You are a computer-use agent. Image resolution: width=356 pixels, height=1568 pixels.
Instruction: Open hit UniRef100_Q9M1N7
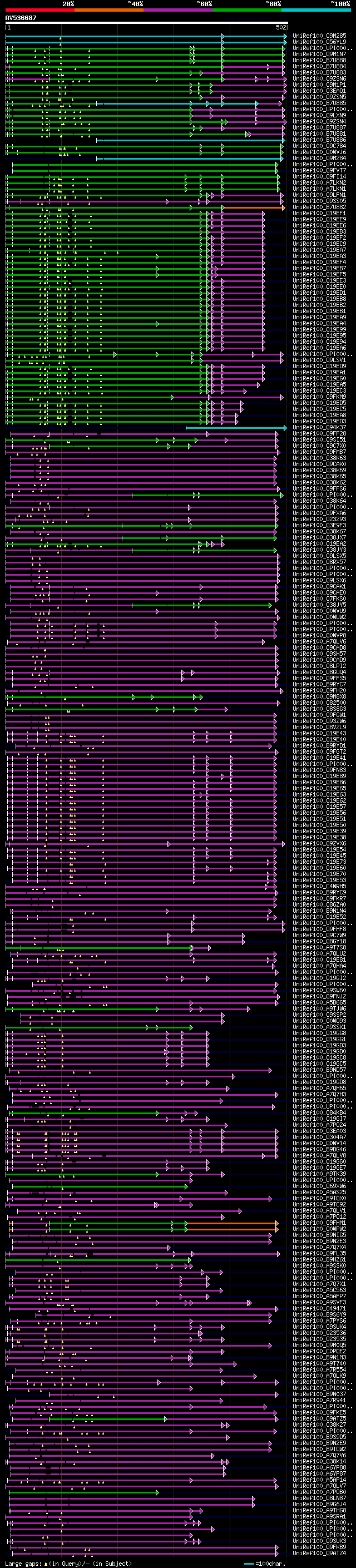click(x=319, y=54)
